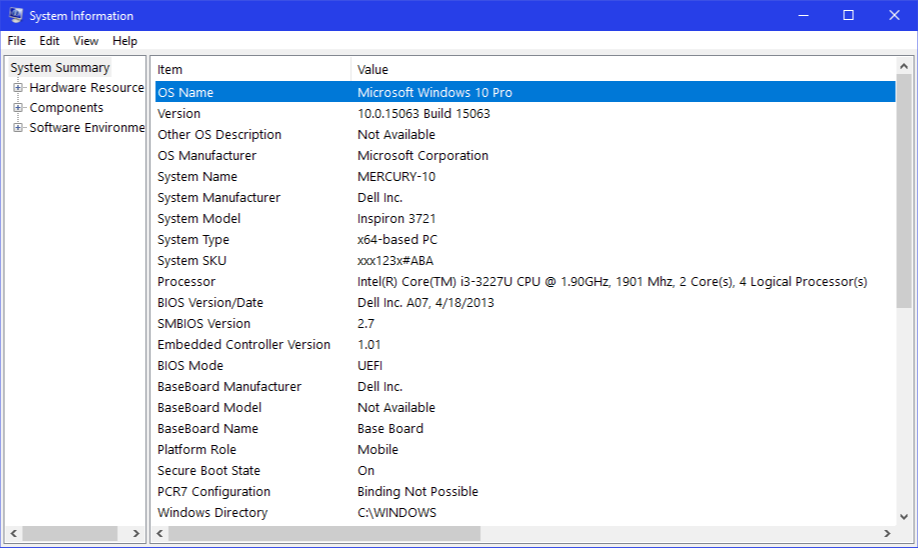Click the Value column header
The image size is (919, 548).
tap(624, 70)
